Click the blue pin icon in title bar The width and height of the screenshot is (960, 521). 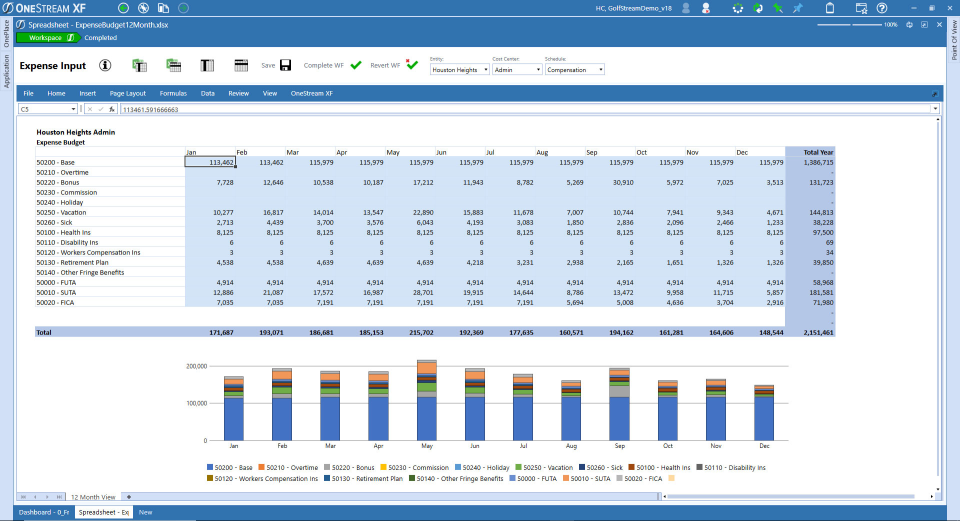click(797, 8)
